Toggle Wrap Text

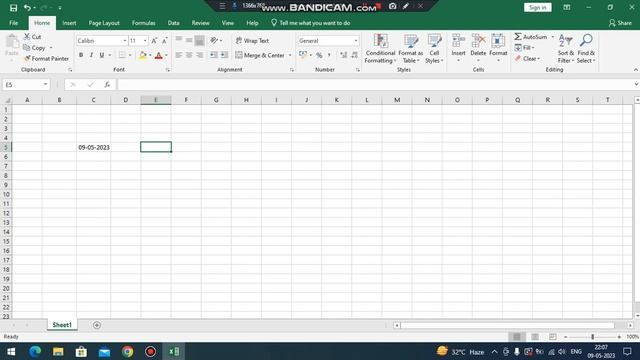(252, 40)
